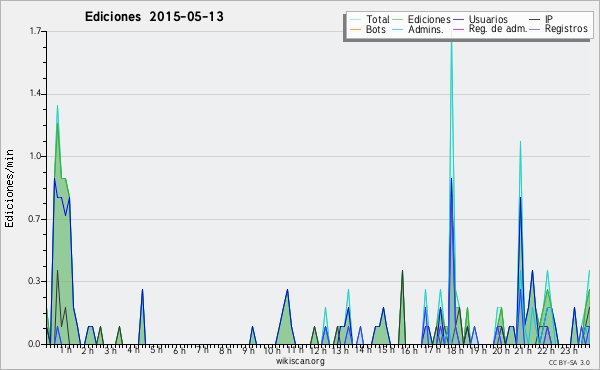Open the wikiscan.org link below chart
The width and height of the screenshot is (600, 370).
[300, 360]
